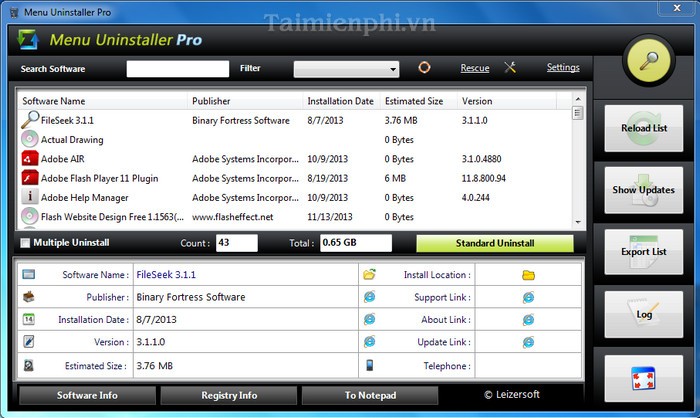
Task: Click the Total field showing 0.65 GB
Action: pos(356,243)
